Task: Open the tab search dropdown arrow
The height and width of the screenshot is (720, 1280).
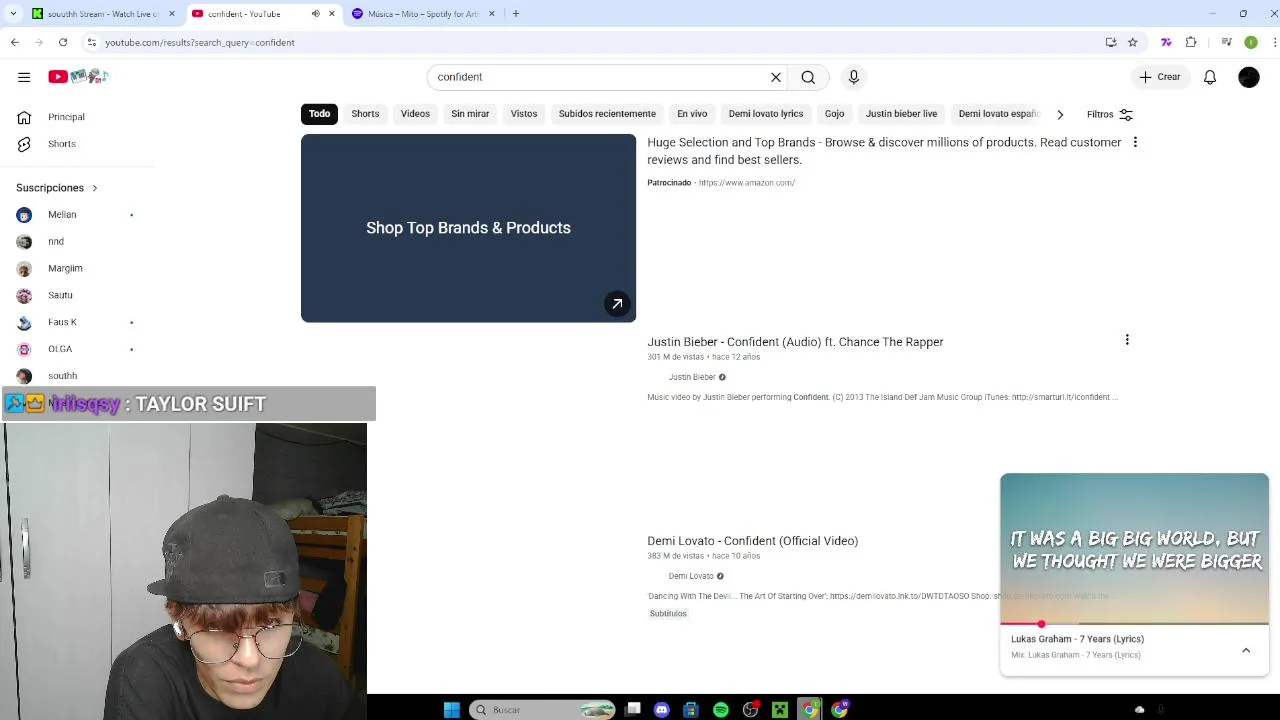Action: tap(13, 14)
